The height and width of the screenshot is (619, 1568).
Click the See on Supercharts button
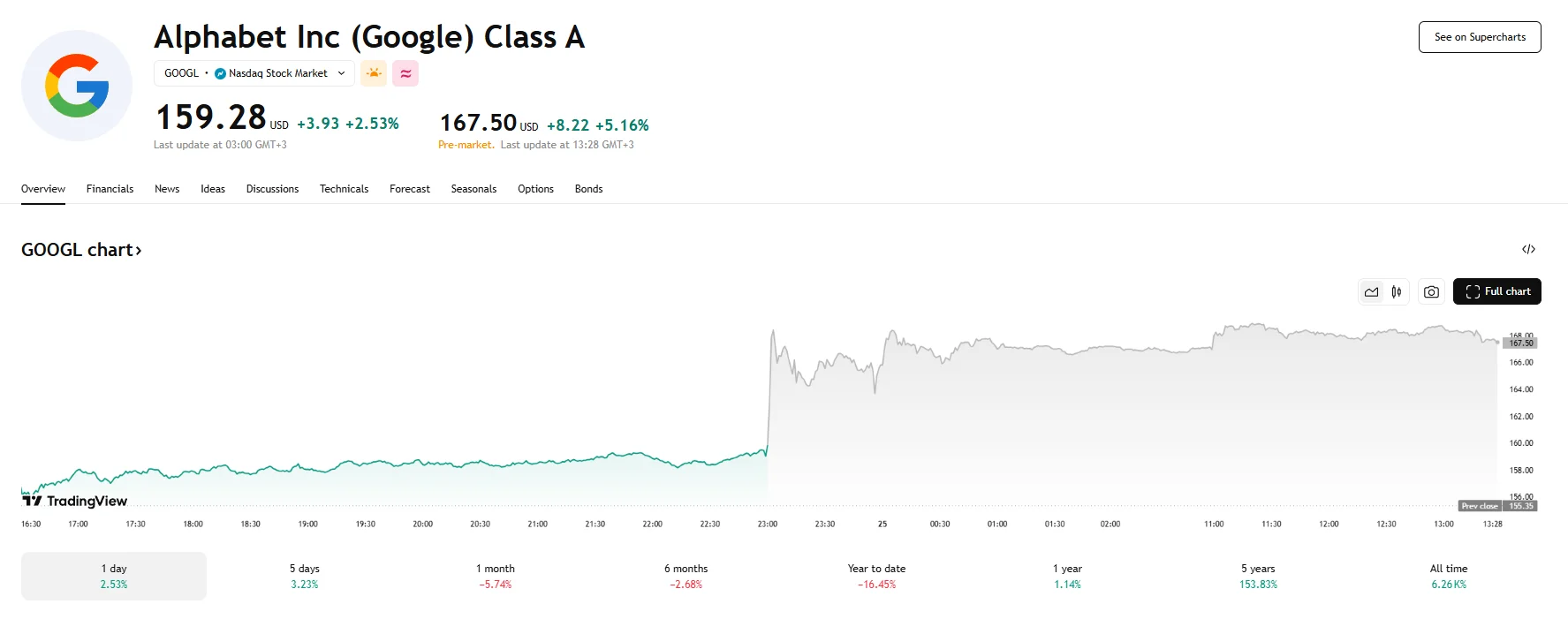(1479, 37)
